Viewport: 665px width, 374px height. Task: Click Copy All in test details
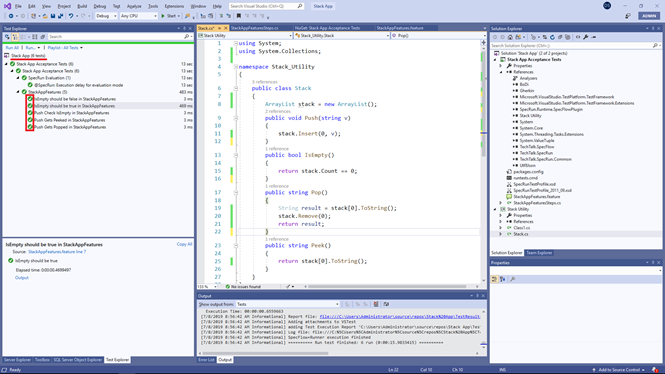[x=184, y=244]
